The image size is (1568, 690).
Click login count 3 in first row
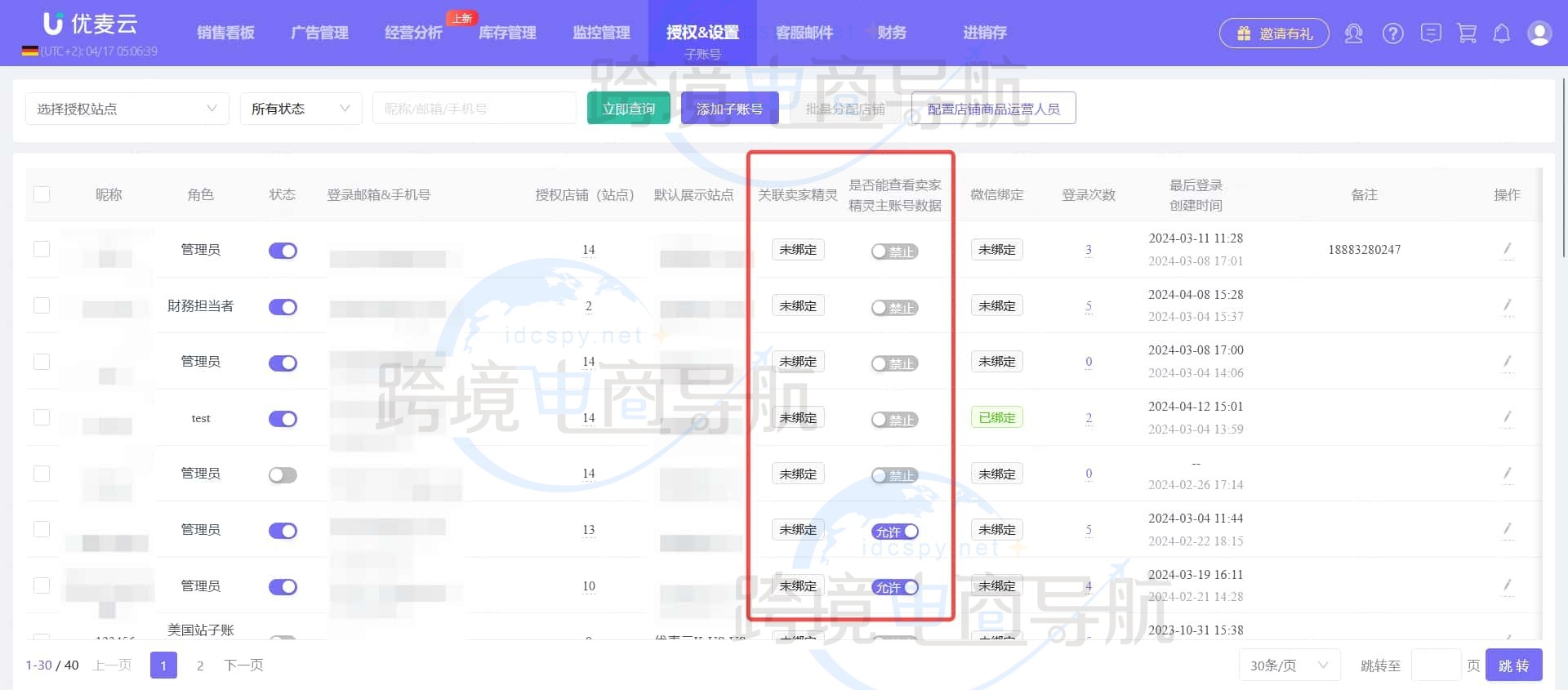1088,250
